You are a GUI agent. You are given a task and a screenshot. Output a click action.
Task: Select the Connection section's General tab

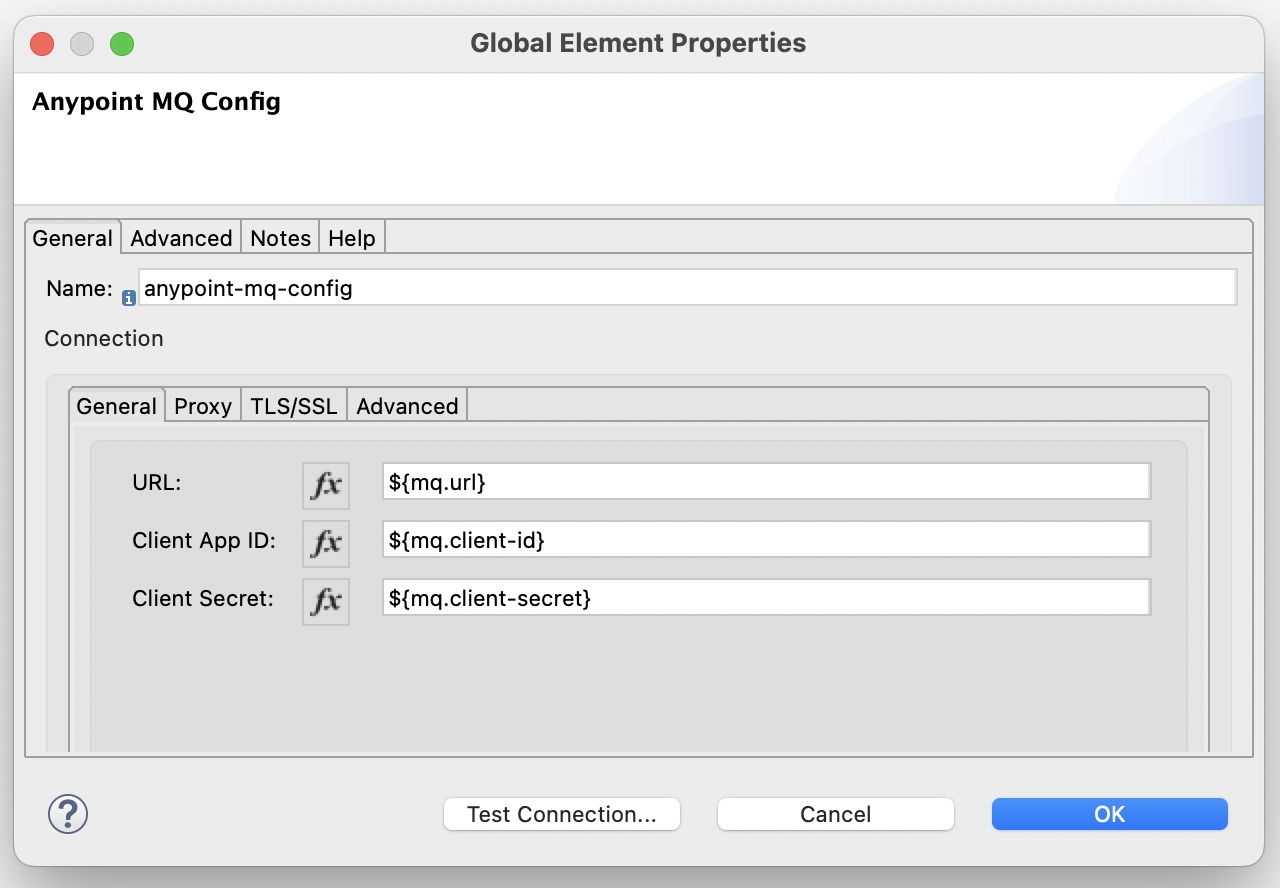click(116, 406)
